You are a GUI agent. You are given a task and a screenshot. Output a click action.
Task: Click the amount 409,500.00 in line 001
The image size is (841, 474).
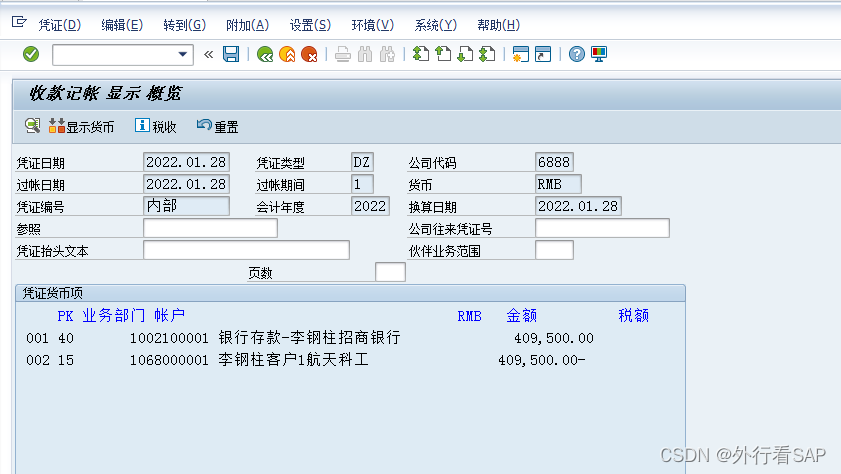click(554, 338)
